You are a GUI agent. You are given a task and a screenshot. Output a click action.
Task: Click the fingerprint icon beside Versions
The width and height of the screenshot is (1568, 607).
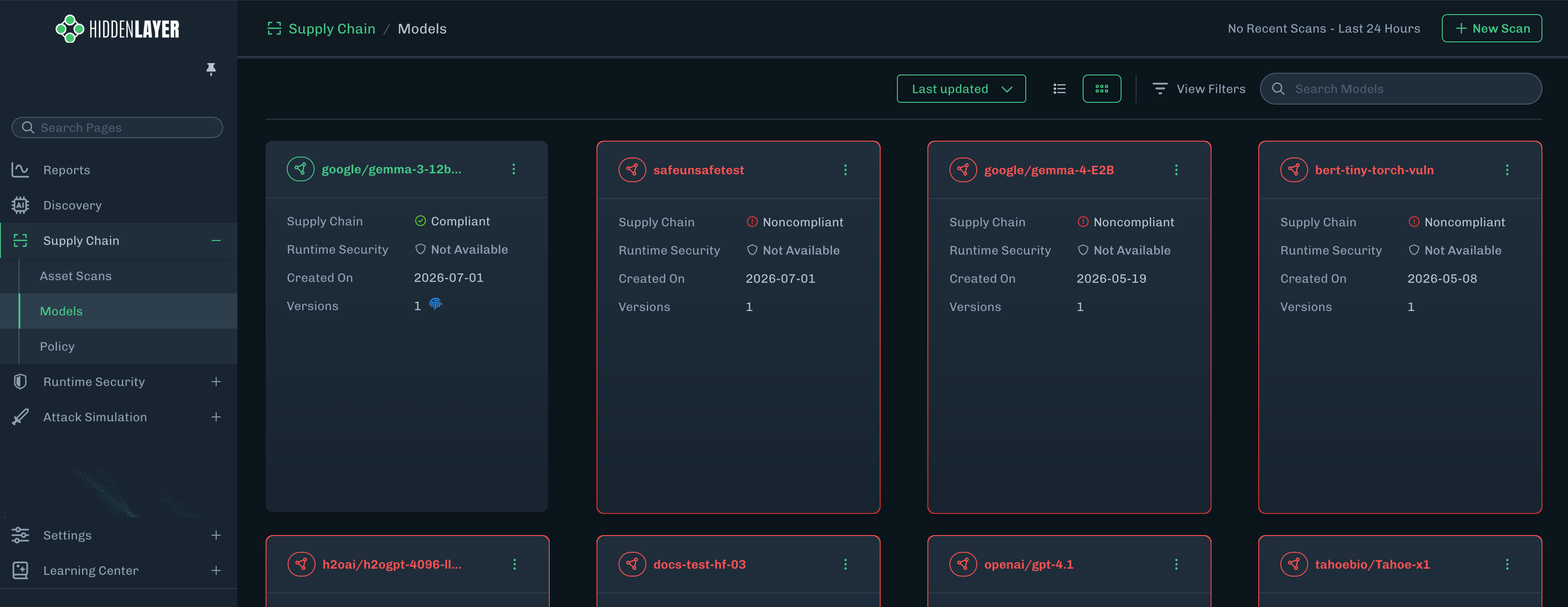(x=435, y=304)
